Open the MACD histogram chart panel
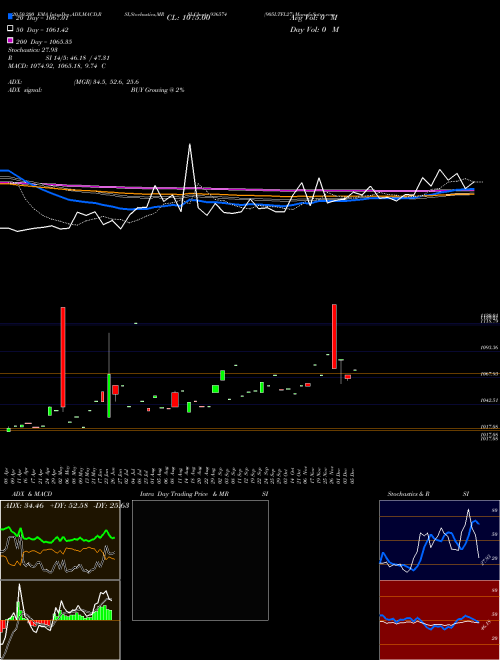 (60, 620)
